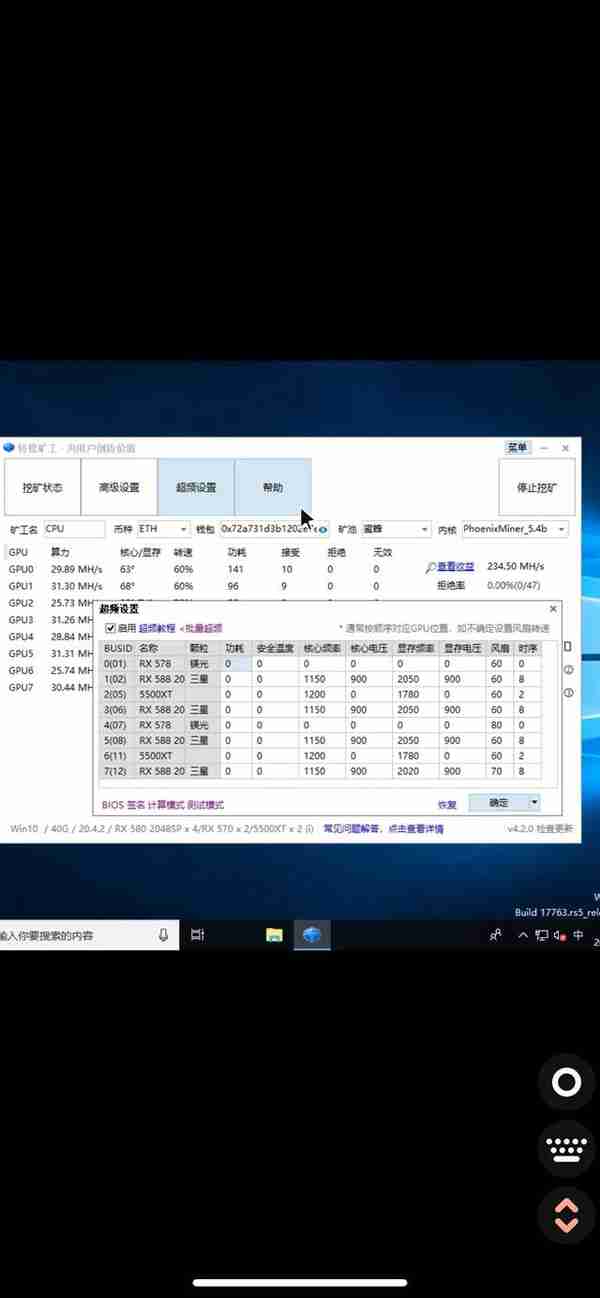Close the 超频设置 dialog
This screenshot has width=600, height=1298.
tap(553, 609)
